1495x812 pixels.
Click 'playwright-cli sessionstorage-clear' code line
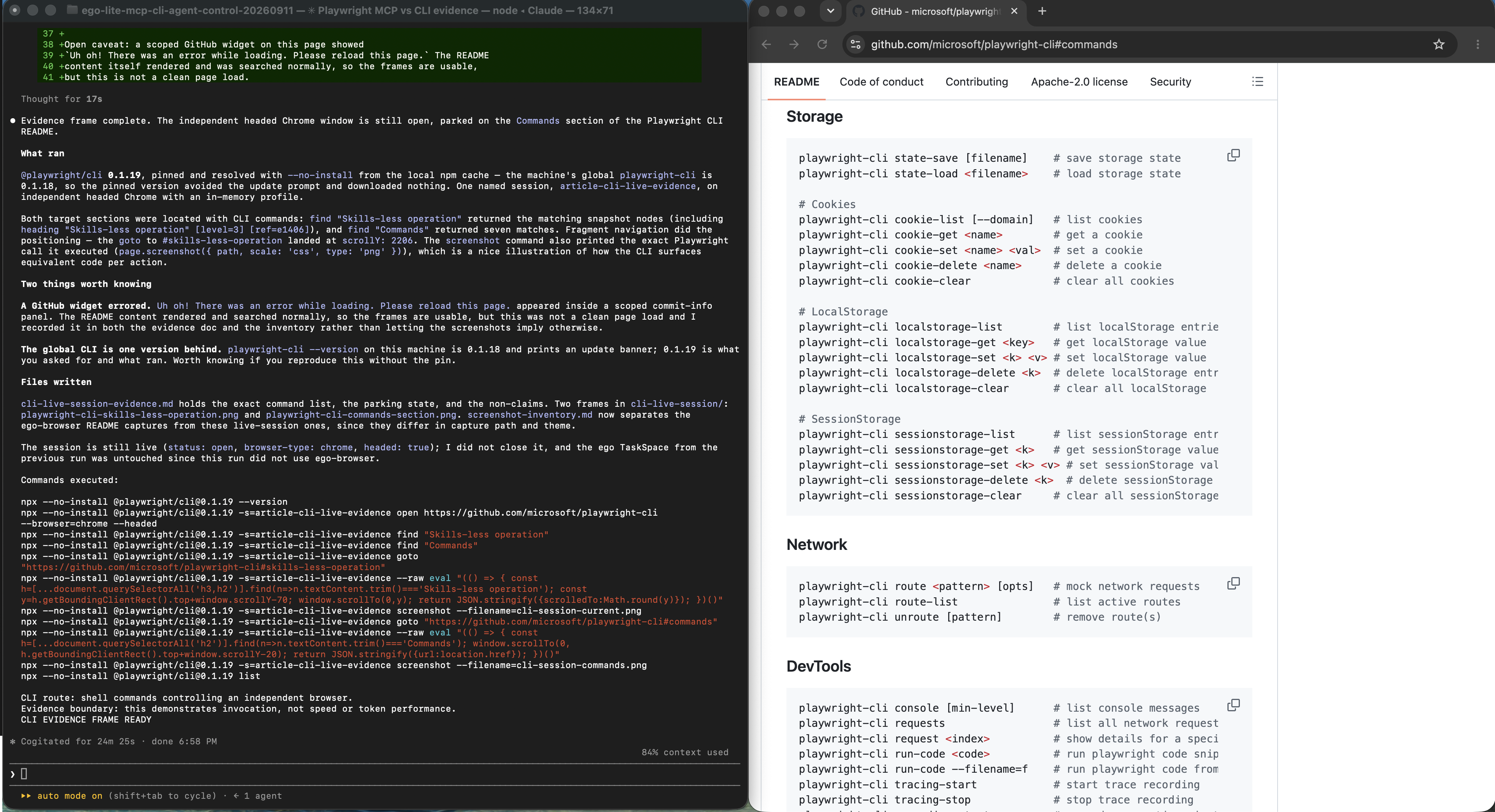910,496
